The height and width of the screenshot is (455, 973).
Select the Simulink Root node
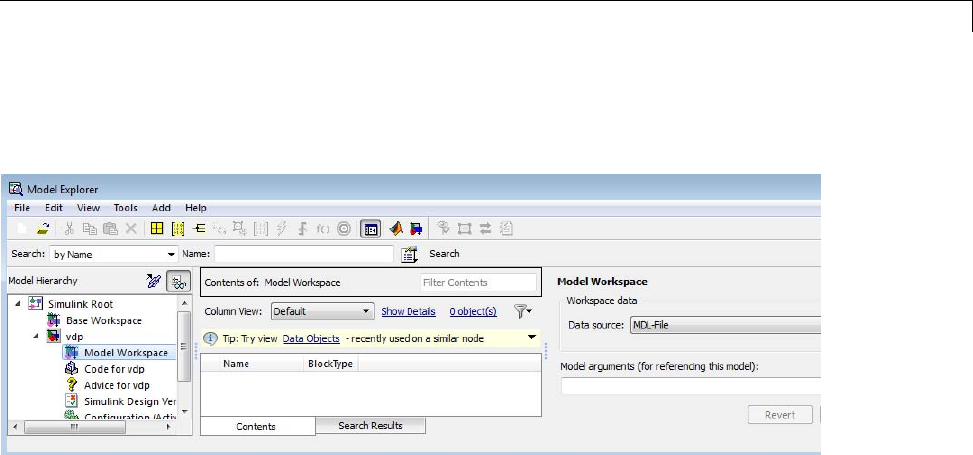(x=80, y=304)
